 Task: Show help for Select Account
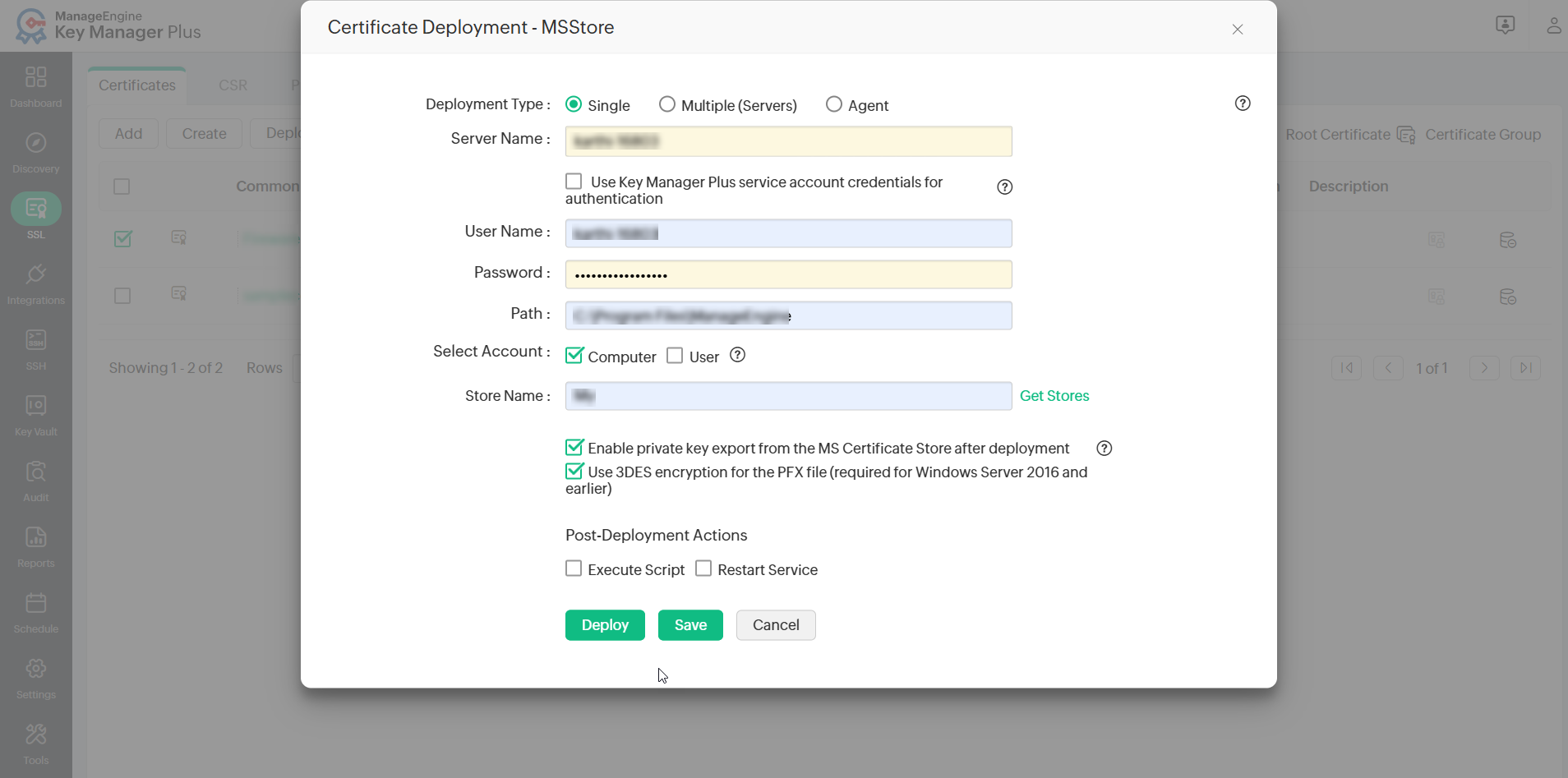(738, 355)
